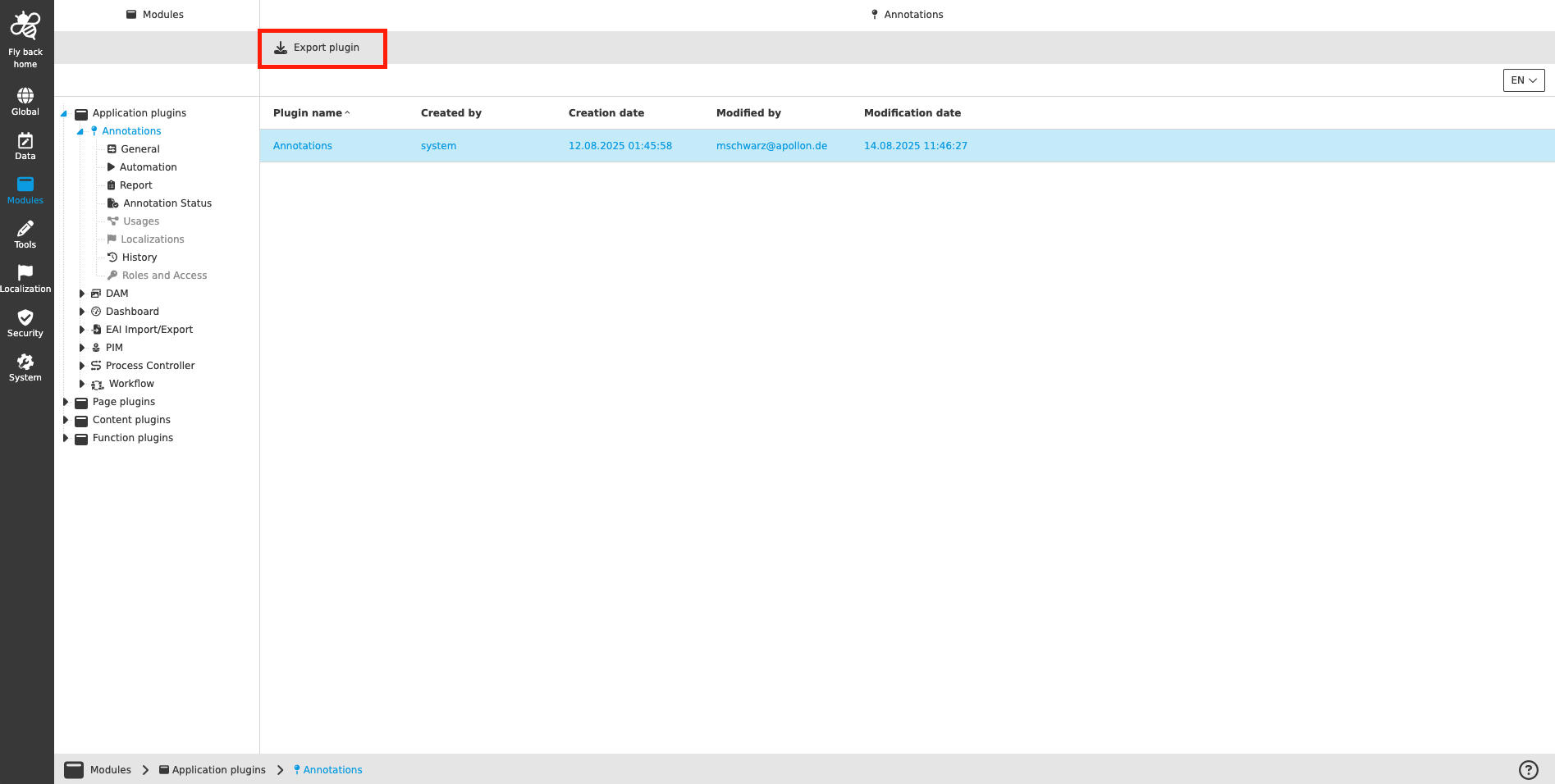This screenshot has height=784, width=1555.
Task: Open the History node under Annotations
Action: tap(139, 257)
